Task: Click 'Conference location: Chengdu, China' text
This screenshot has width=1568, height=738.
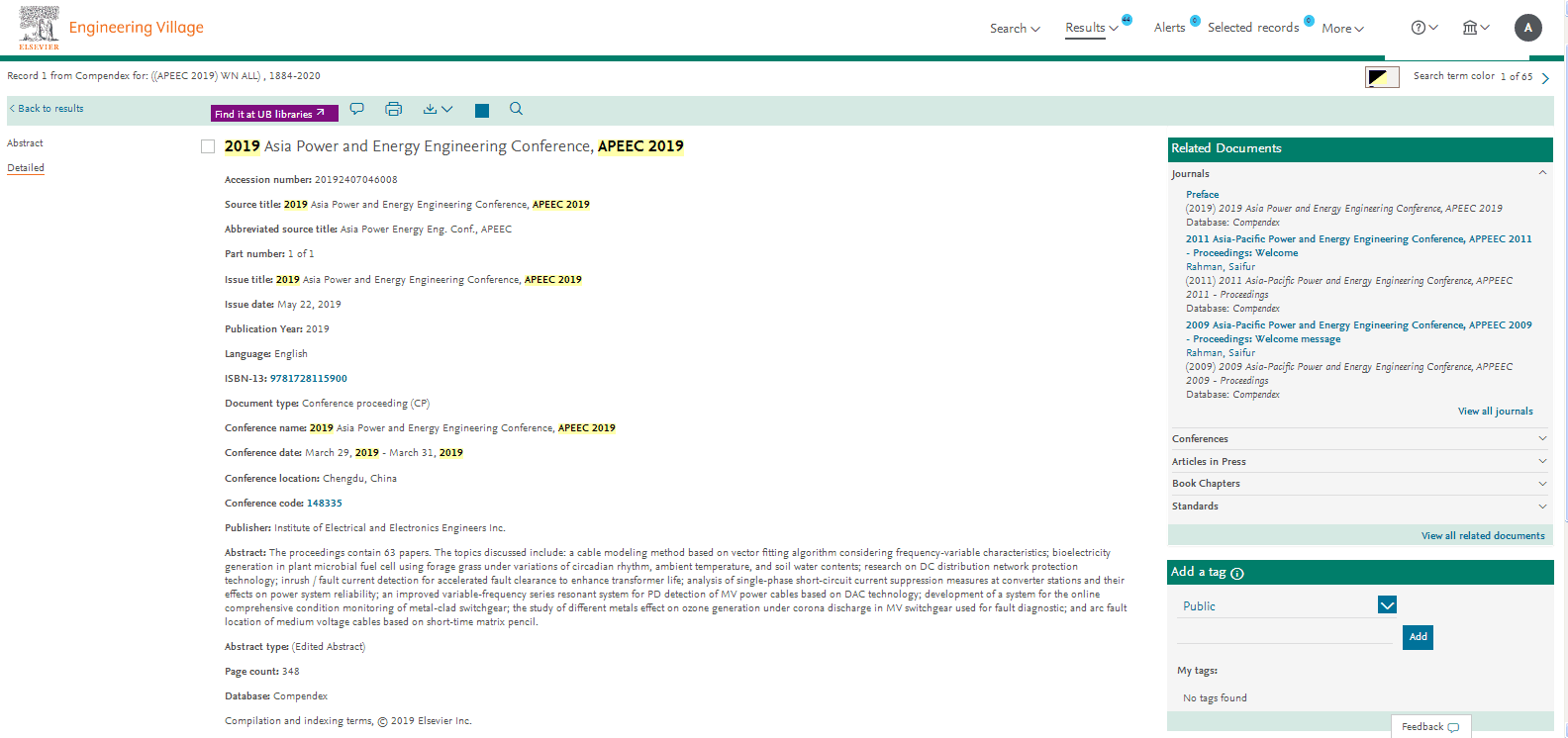Action: tap(311, 479)
